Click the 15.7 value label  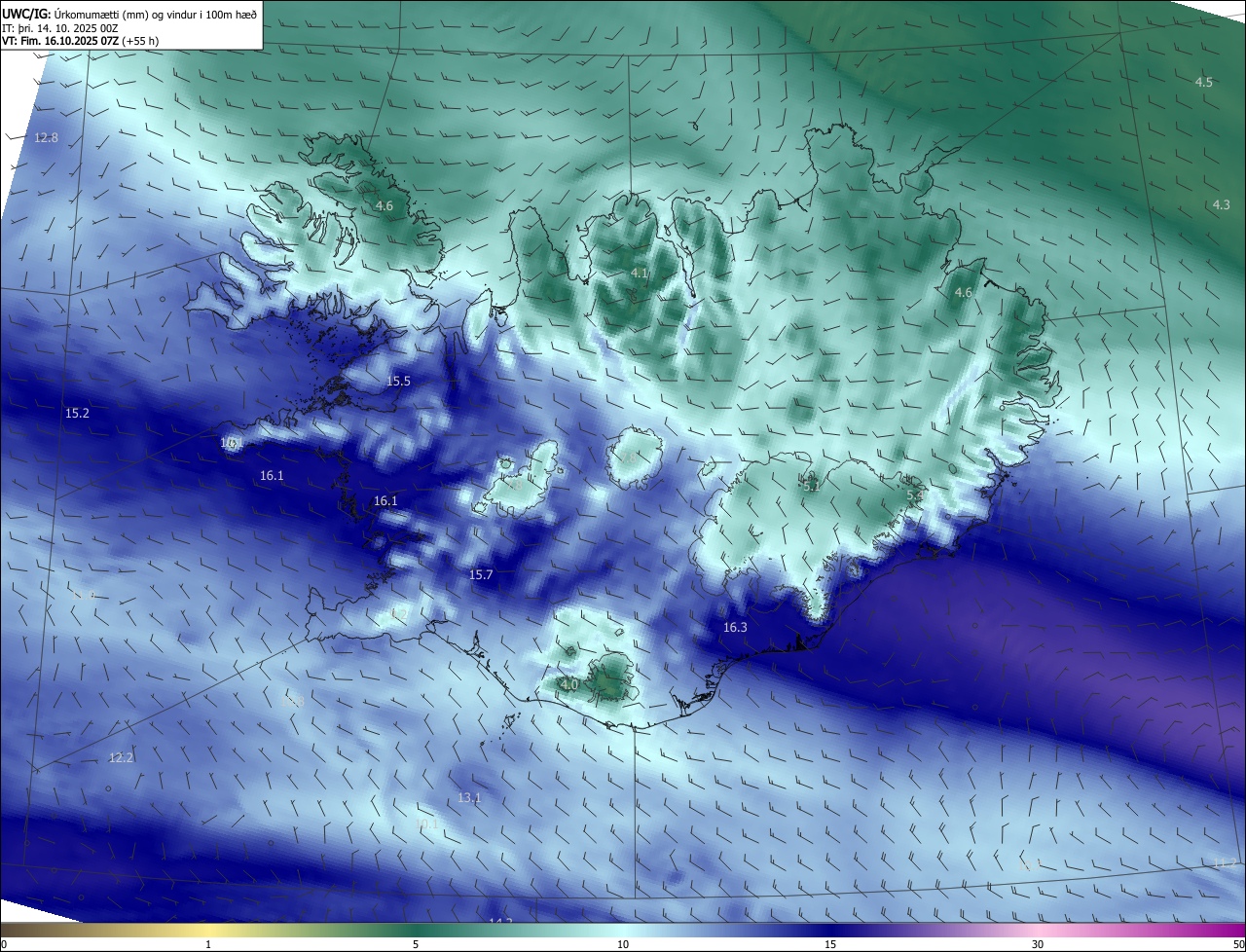click(481, 575)
